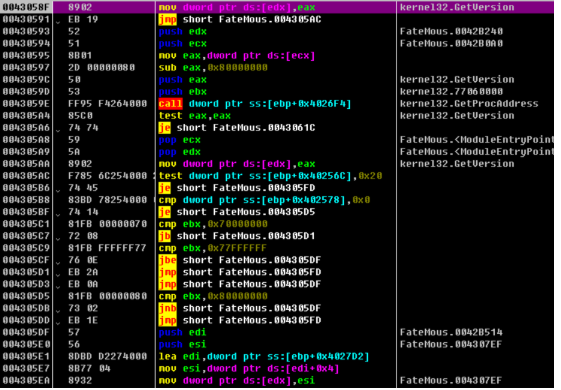This screenshot has width=561, height=390.
Task: Select hex bytes "F785 6C254000"
Action: [107, 176]
